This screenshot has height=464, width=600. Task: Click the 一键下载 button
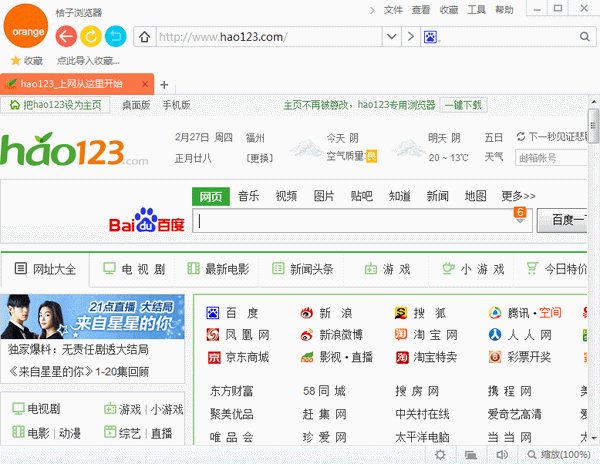pyautogui.click(x=463, y=105)
